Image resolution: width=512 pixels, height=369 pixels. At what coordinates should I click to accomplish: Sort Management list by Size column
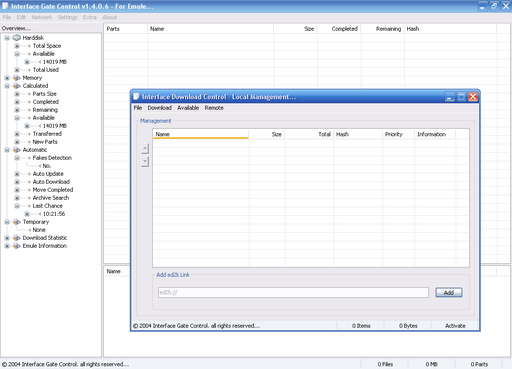point(267,134)
